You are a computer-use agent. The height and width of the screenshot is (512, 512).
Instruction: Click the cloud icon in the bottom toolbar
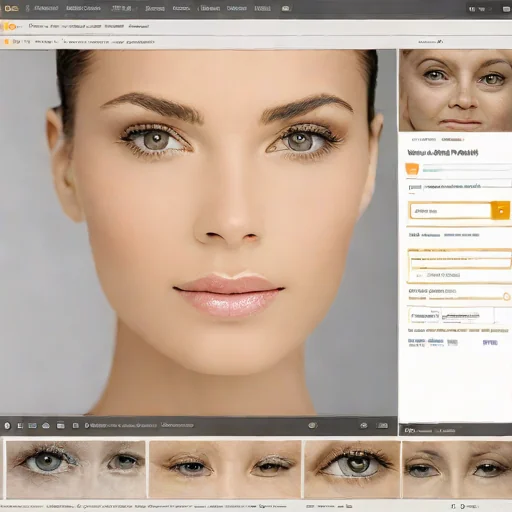pyautogui.click(x=46, y=426)
